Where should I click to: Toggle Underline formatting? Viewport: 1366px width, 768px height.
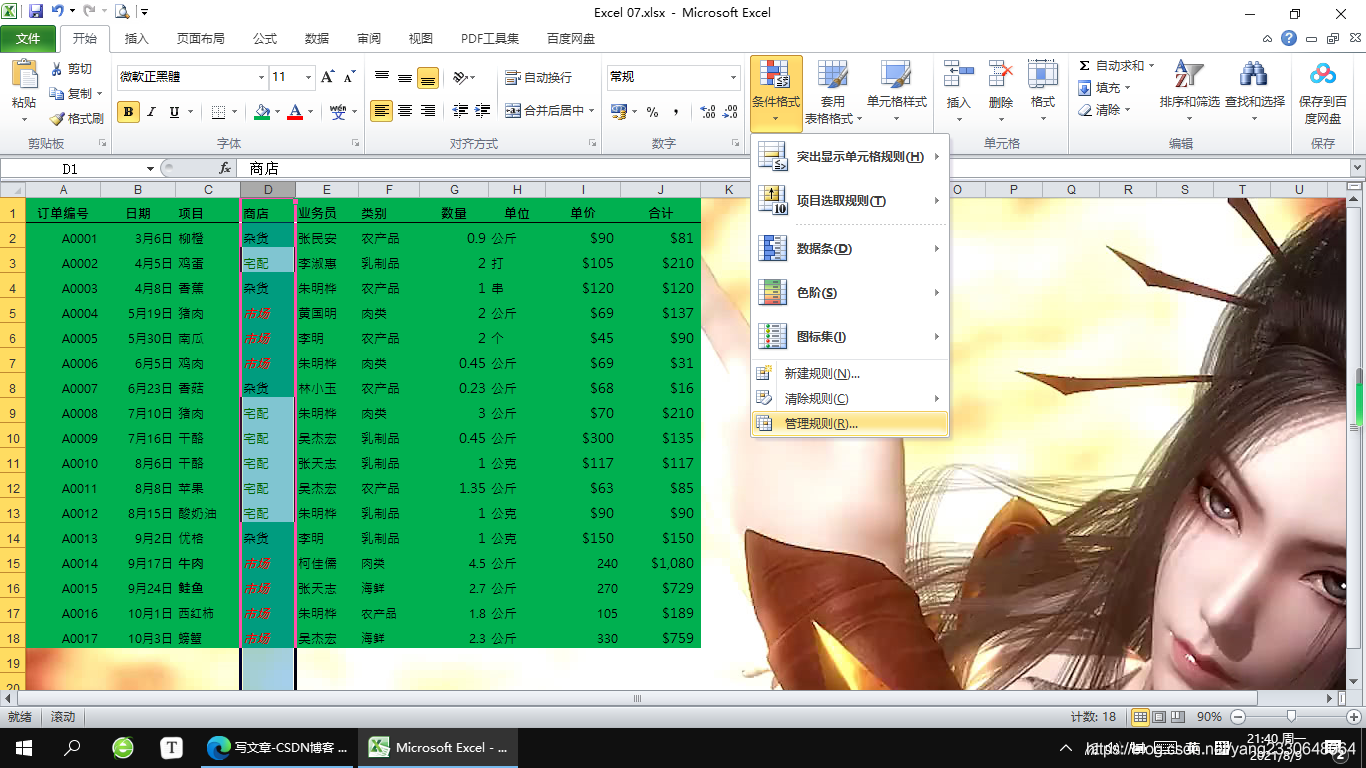(x=175, y=112)
